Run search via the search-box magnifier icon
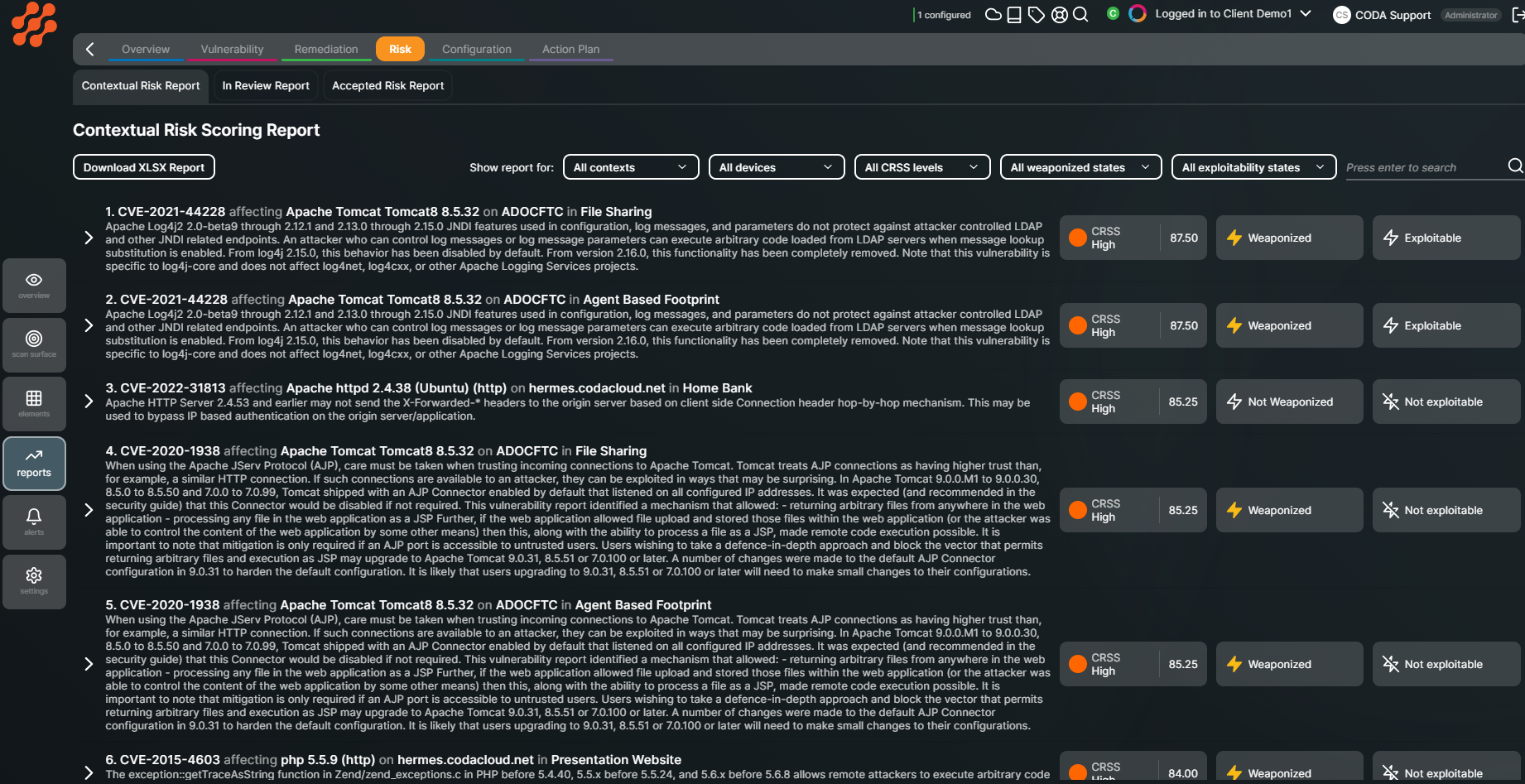Viewport: 1525px width, 784px height. [x=1515, y=166]
